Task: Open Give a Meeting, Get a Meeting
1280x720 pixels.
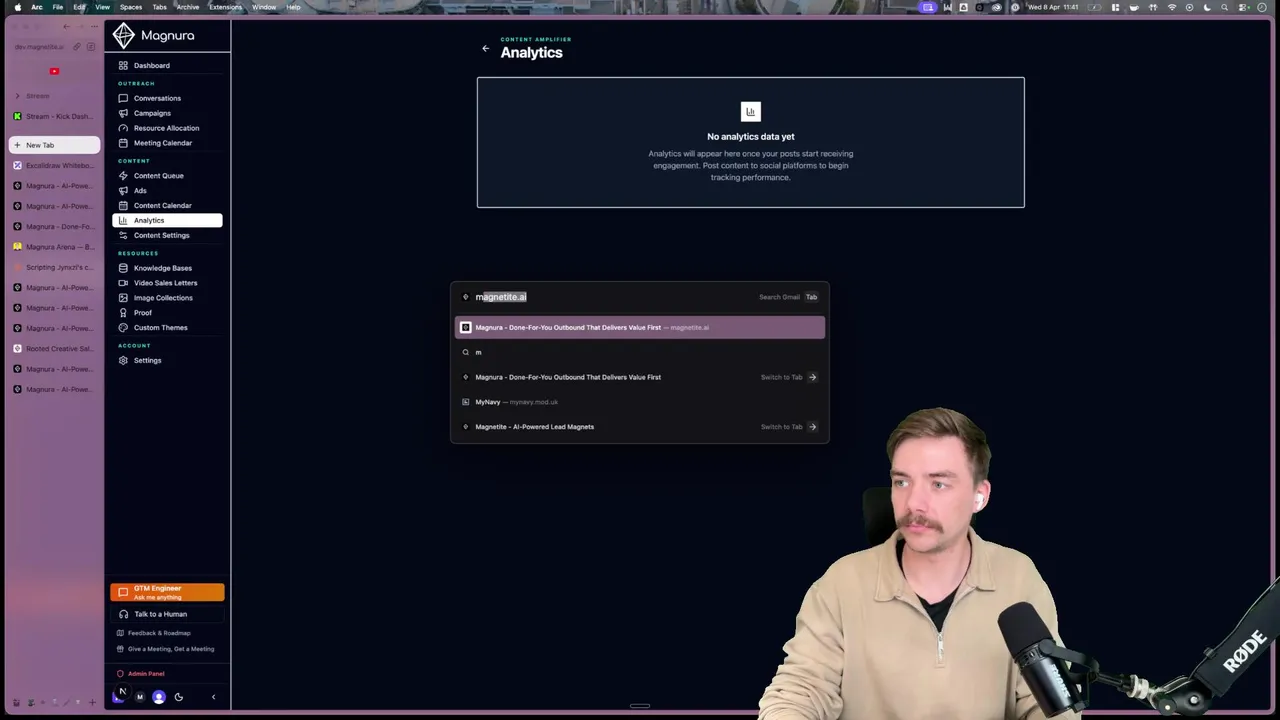Action: click(165, 649)
